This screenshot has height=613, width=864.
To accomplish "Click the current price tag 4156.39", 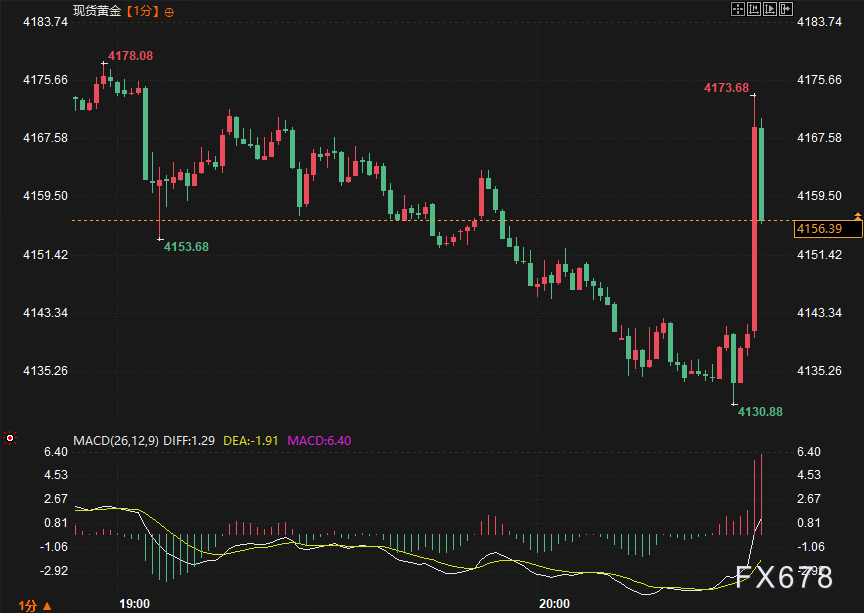I will pos(828,229).
